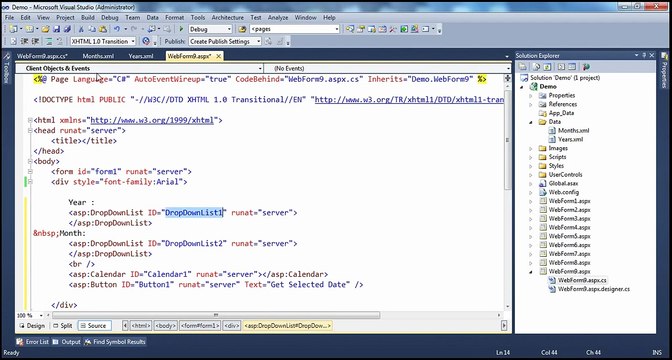Click Solution Explorer Properties toolbar icon

pyautogui.click(x=522, y=67)
